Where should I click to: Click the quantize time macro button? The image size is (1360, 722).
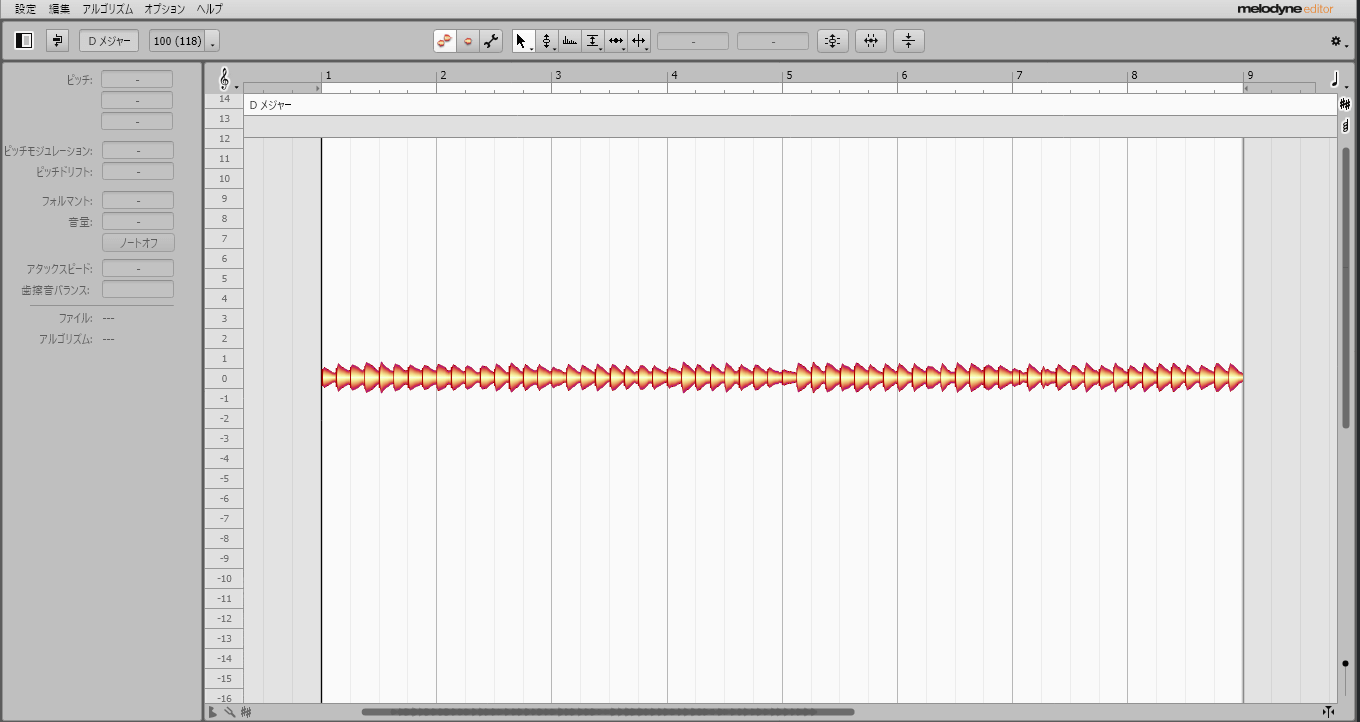pos(871,41)
